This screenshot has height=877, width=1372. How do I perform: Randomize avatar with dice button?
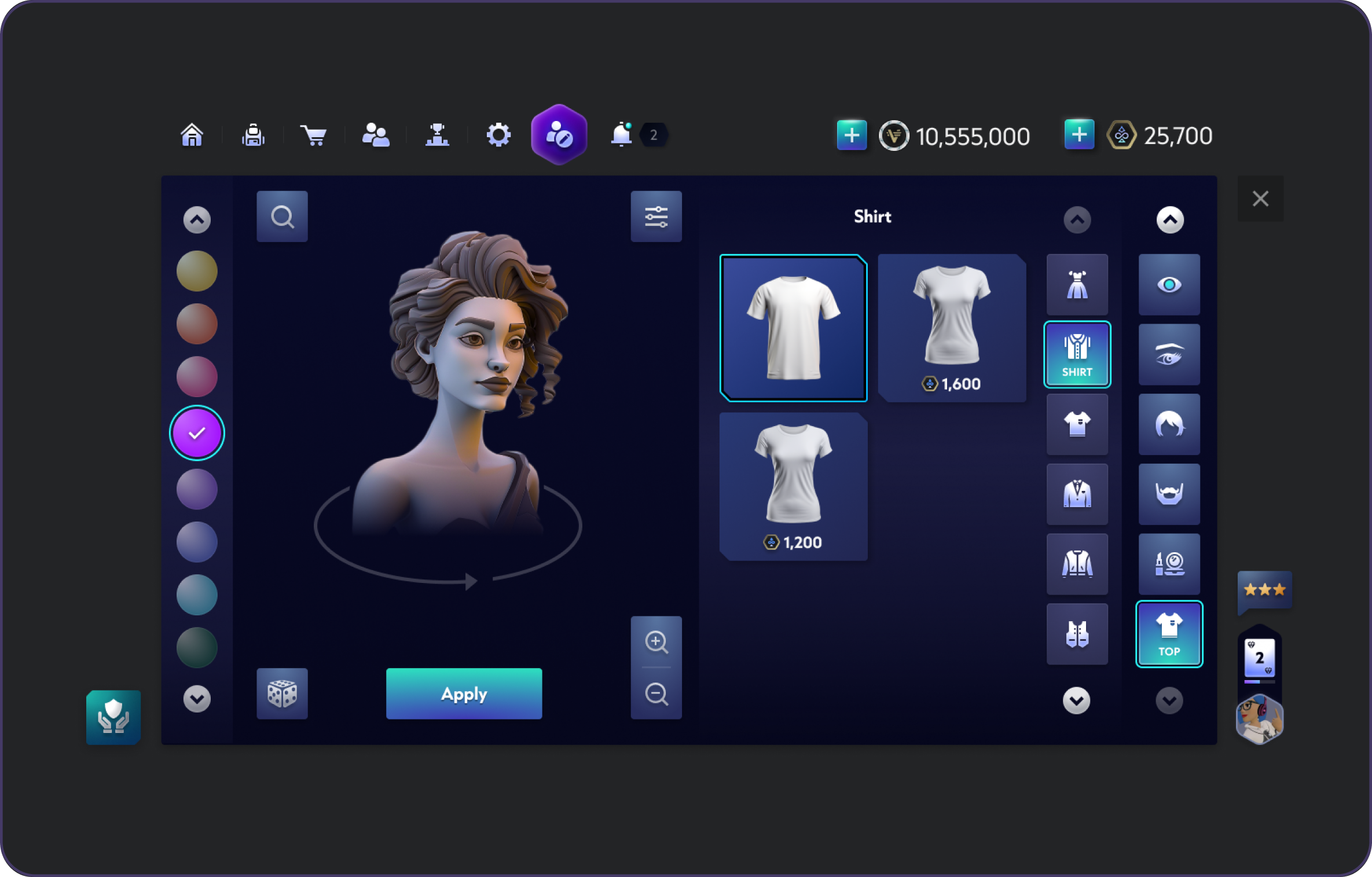283,693
